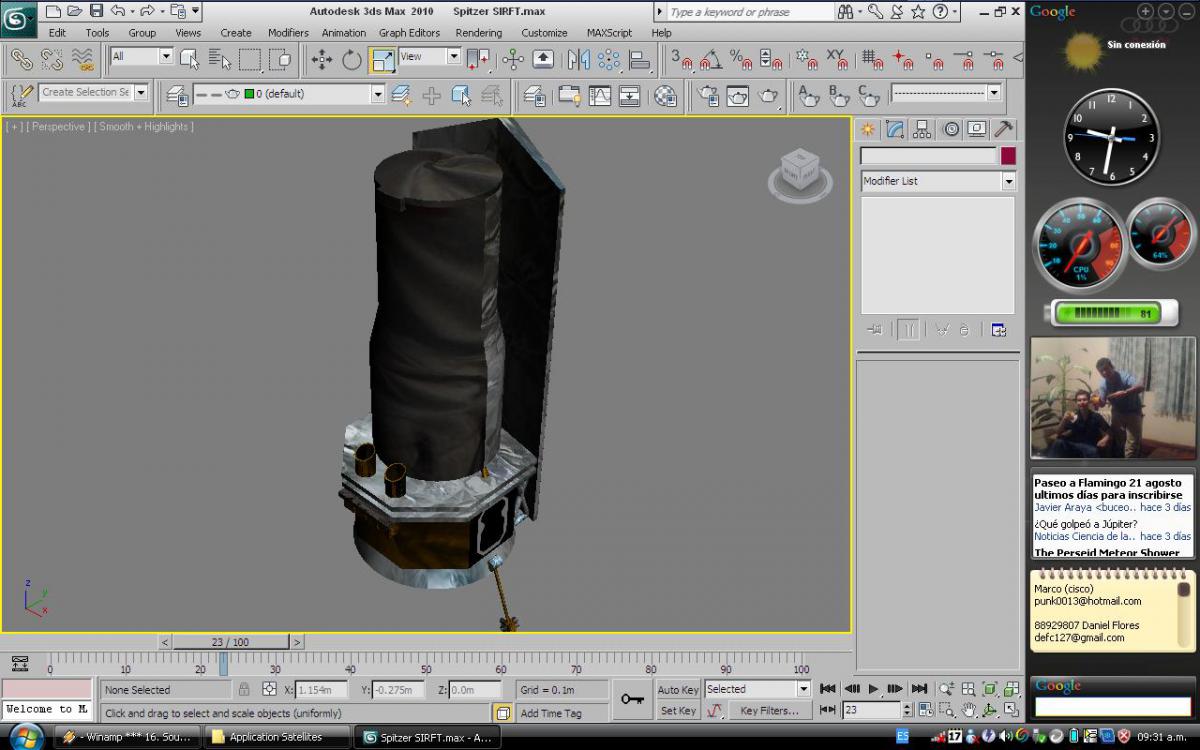1200x750 pixels.
Task: Toggle Absolute/Offset transform type-in mode
Action: 269,689
